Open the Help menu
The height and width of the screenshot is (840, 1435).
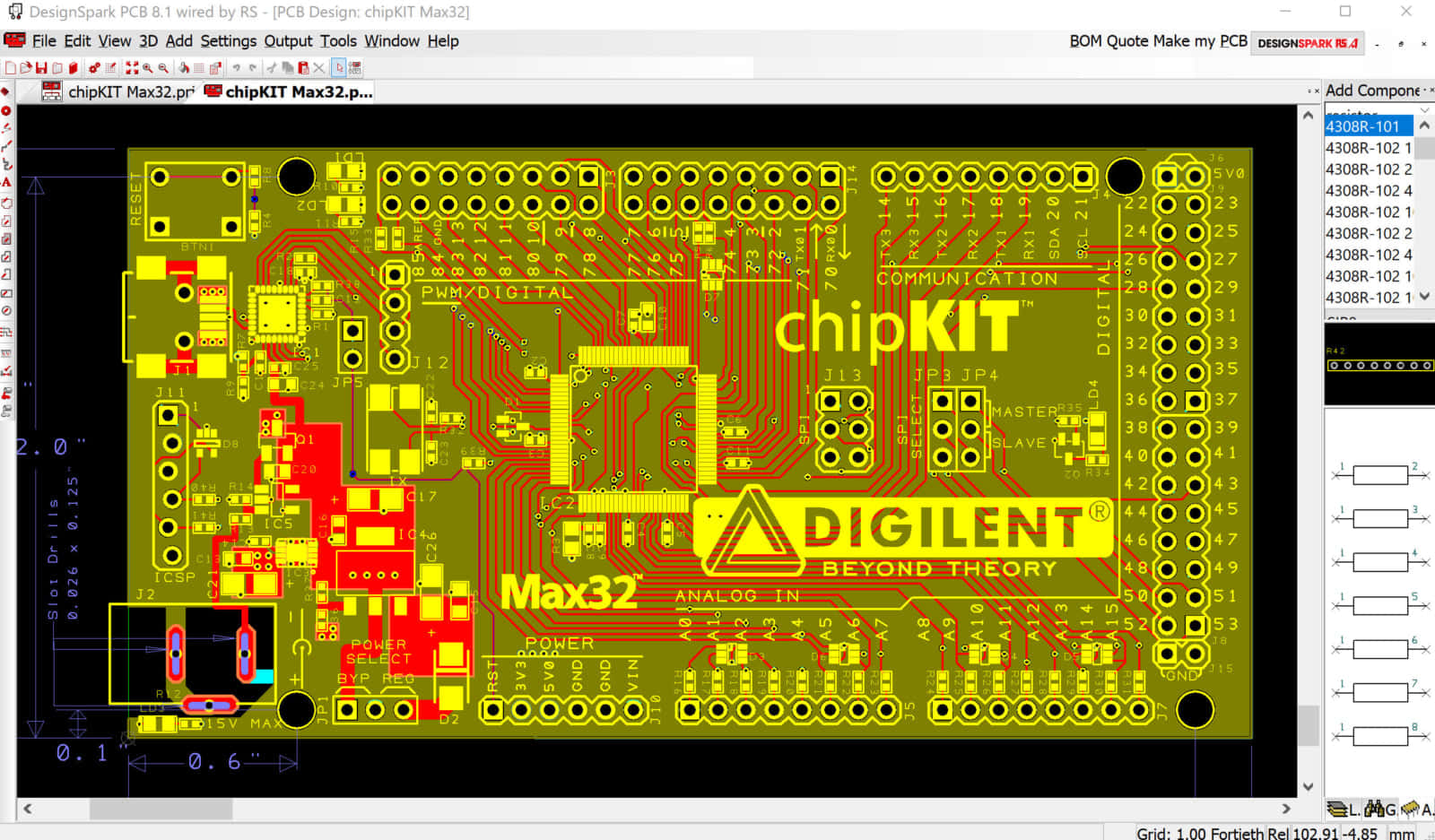pyautogui.click(x=443, y=41)
